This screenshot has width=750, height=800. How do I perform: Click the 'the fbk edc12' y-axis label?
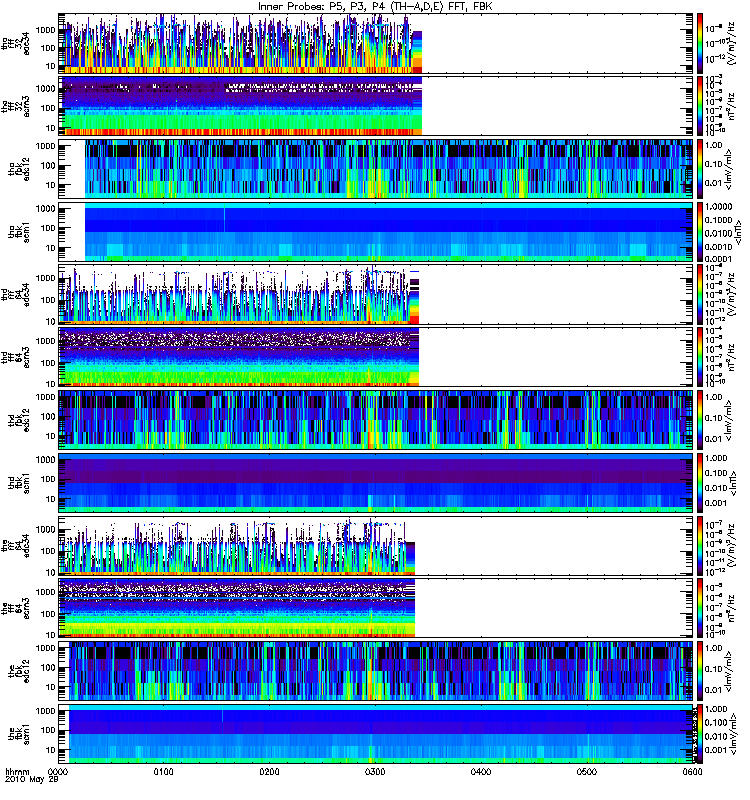point(19,671)
